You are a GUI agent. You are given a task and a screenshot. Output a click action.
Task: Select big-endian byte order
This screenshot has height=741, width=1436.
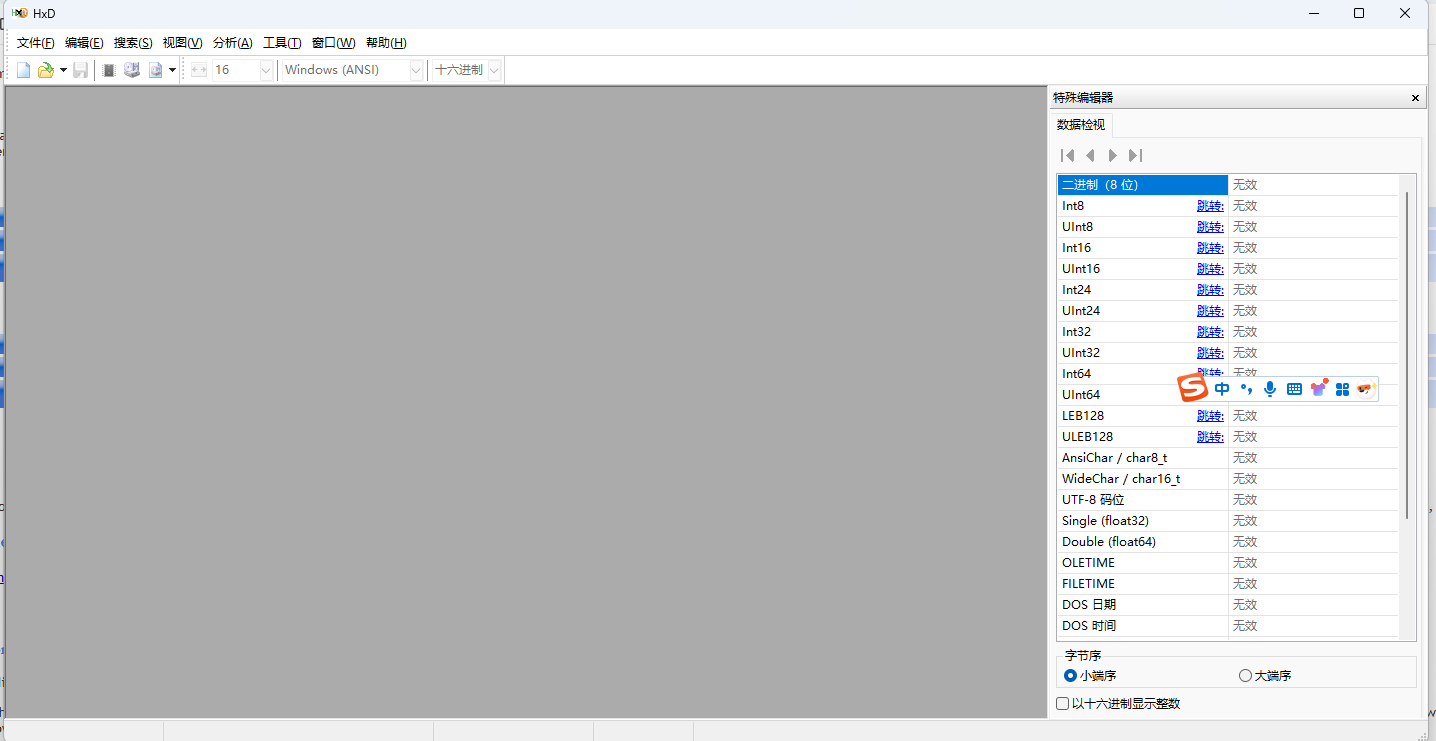click(1245, 675)
